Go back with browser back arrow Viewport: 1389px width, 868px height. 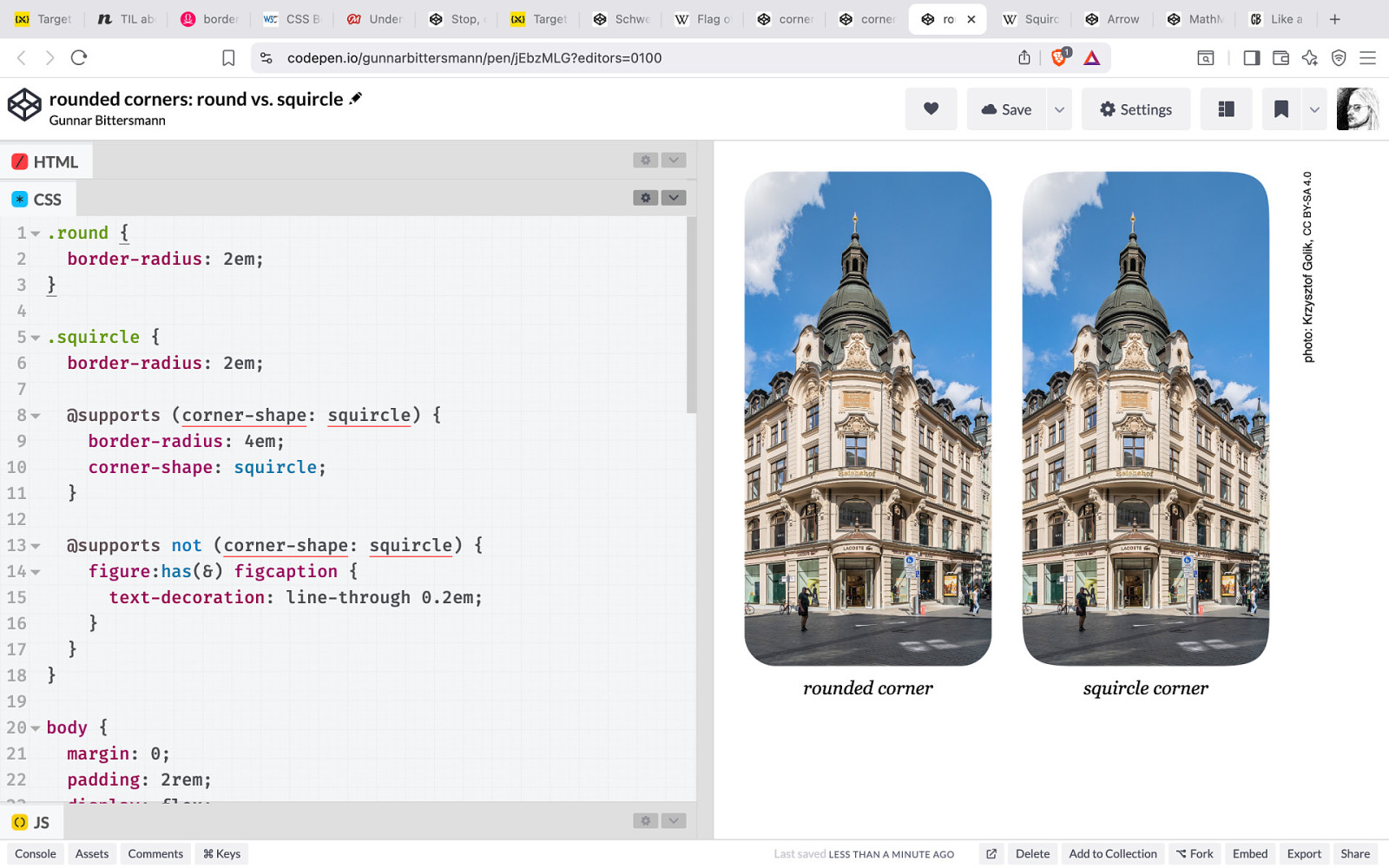coord(22,58)
